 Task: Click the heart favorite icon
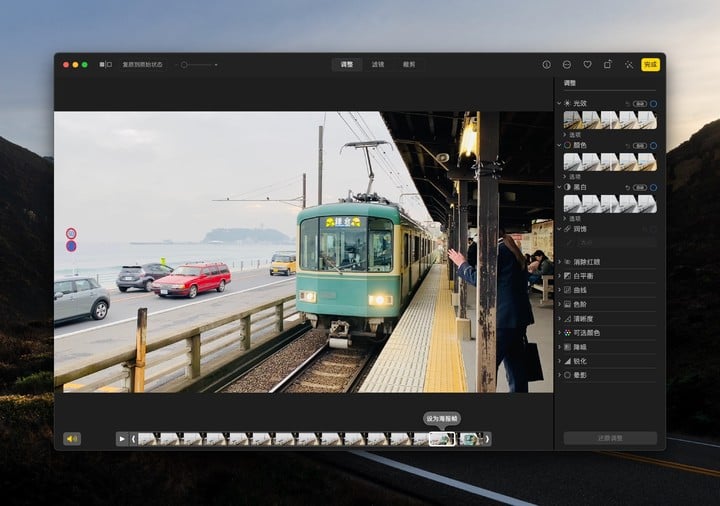click(587, 64)
